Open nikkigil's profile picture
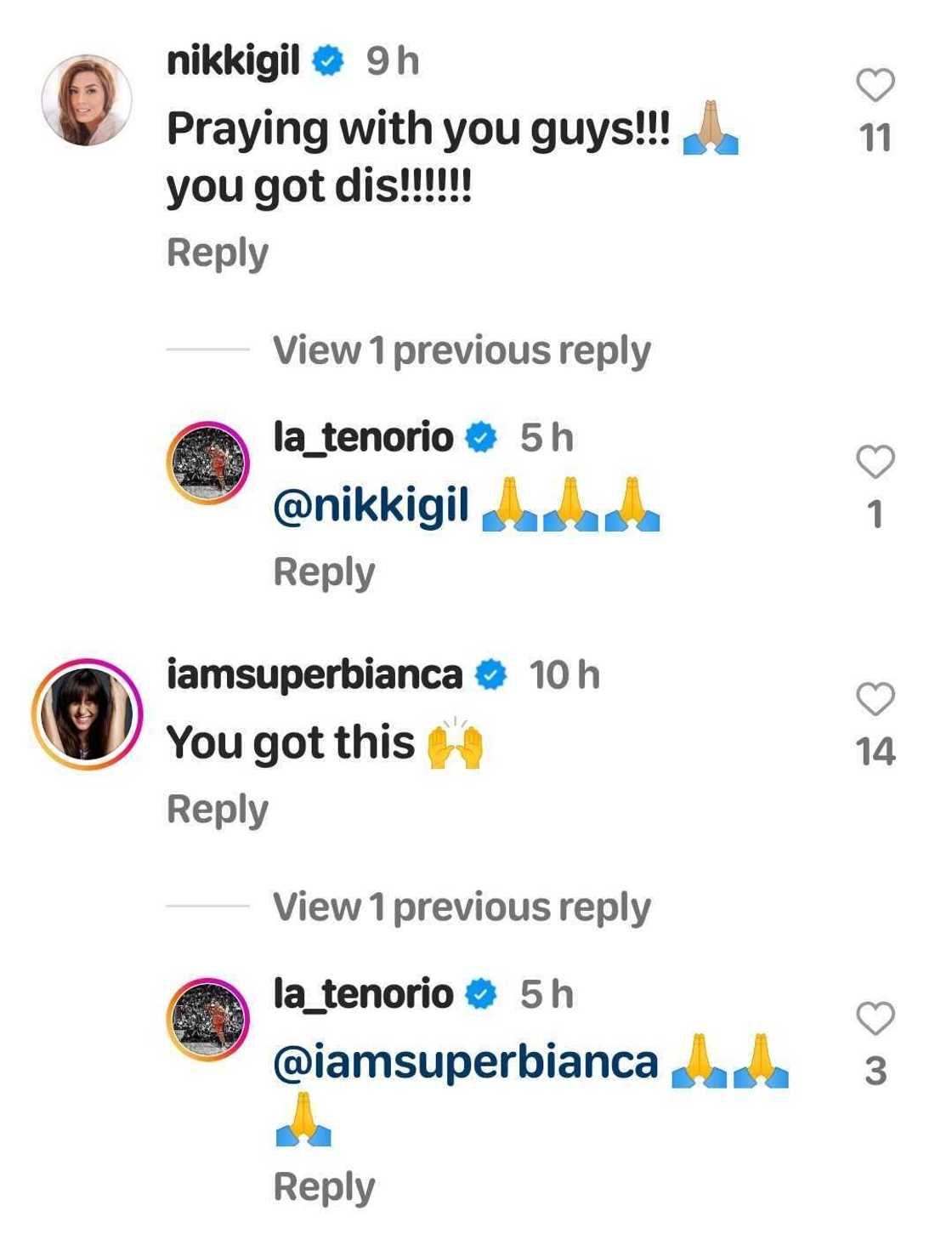 click(x=87, y=100)
